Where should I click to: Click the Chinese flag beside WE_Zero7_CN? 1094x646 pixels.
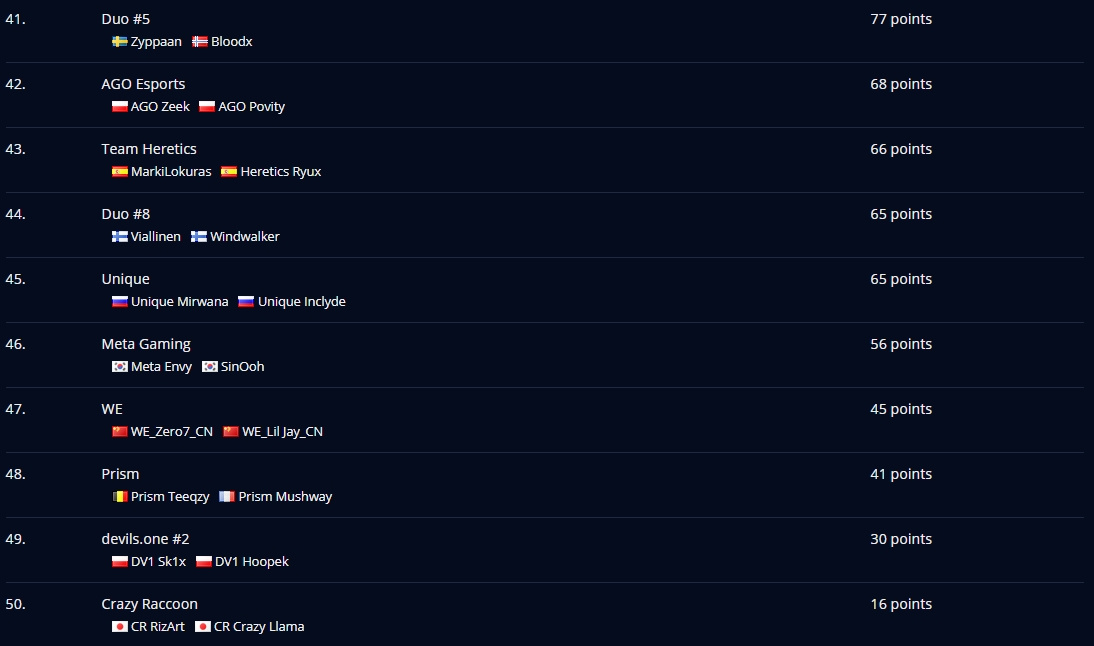[x=119, y=431]
